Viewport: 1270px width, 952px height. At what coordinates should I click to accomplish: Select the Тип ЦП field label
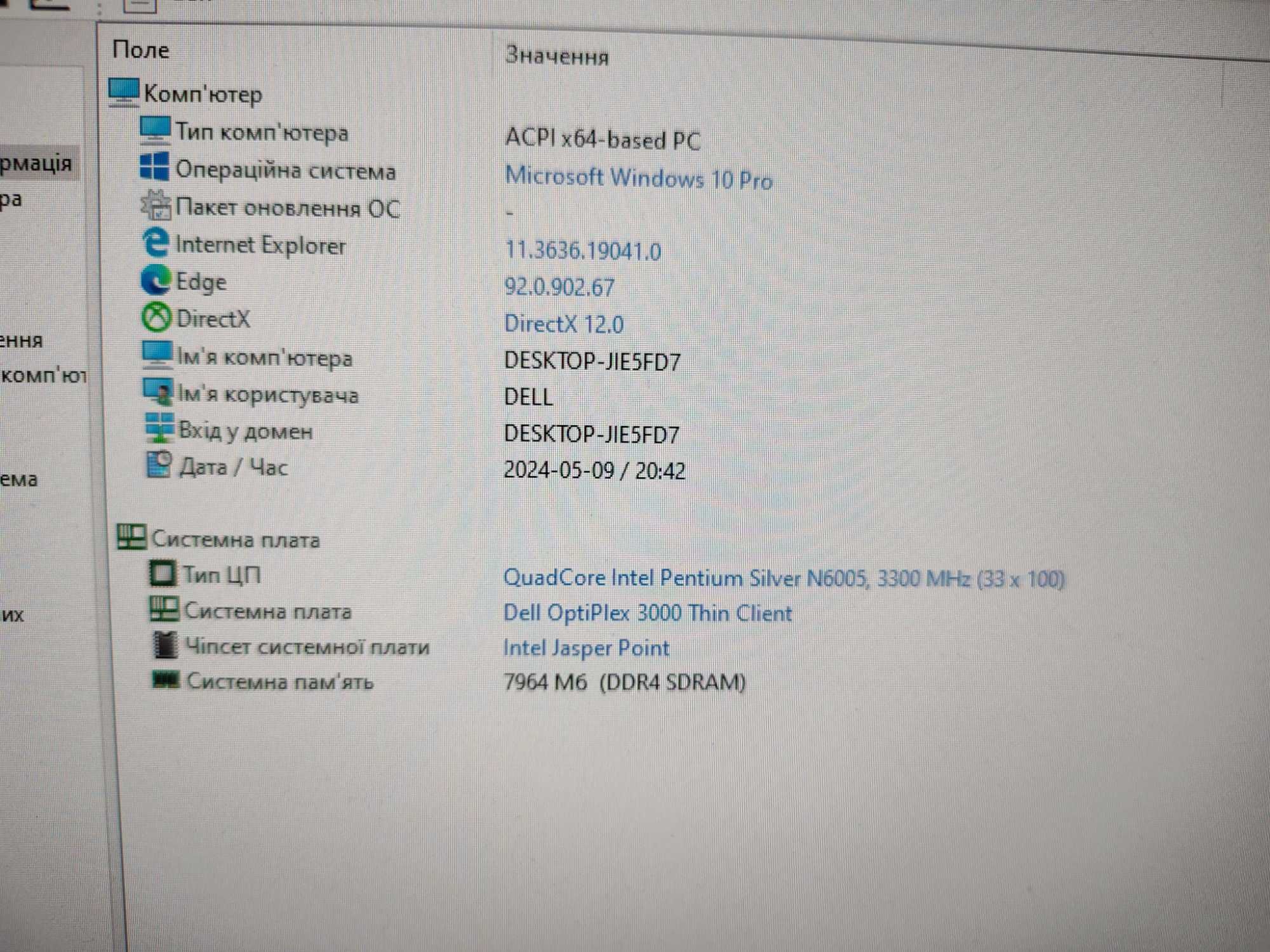click(222, 574)
